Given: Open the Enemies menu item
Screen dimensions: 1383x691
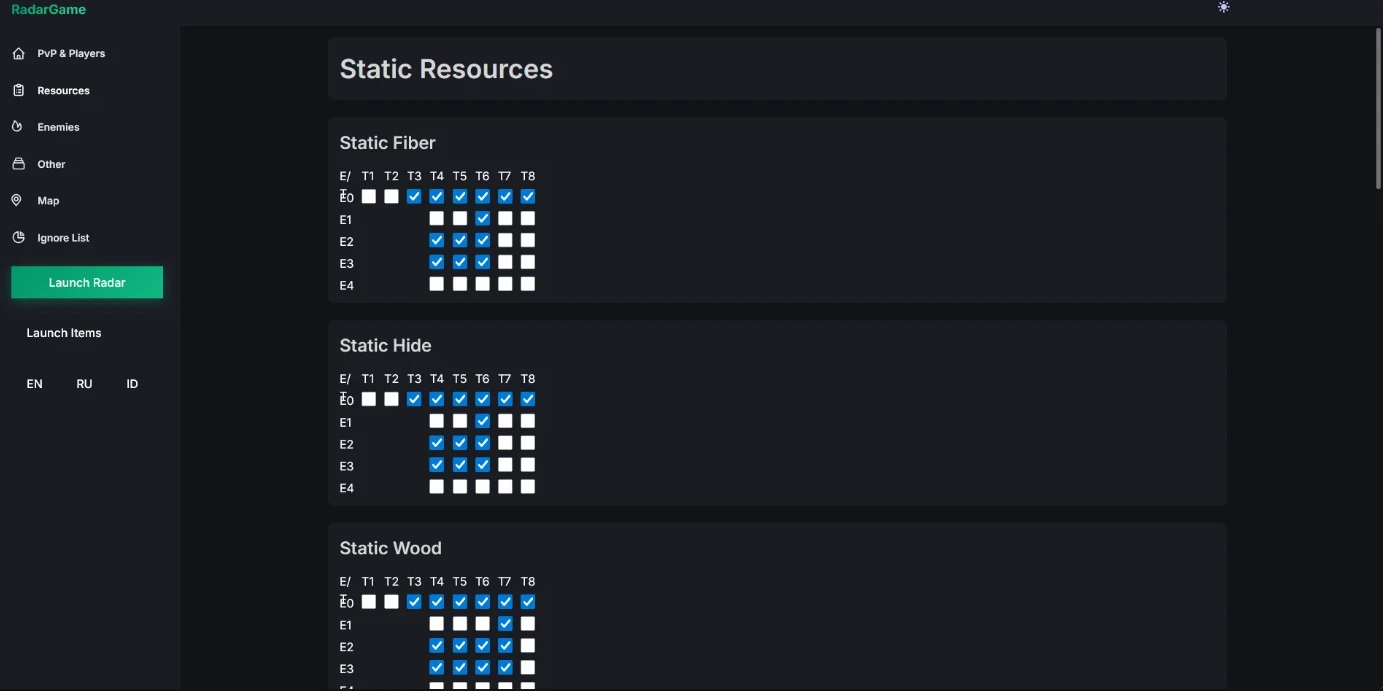Looking at the screenshot, I should tap(58, 127).
